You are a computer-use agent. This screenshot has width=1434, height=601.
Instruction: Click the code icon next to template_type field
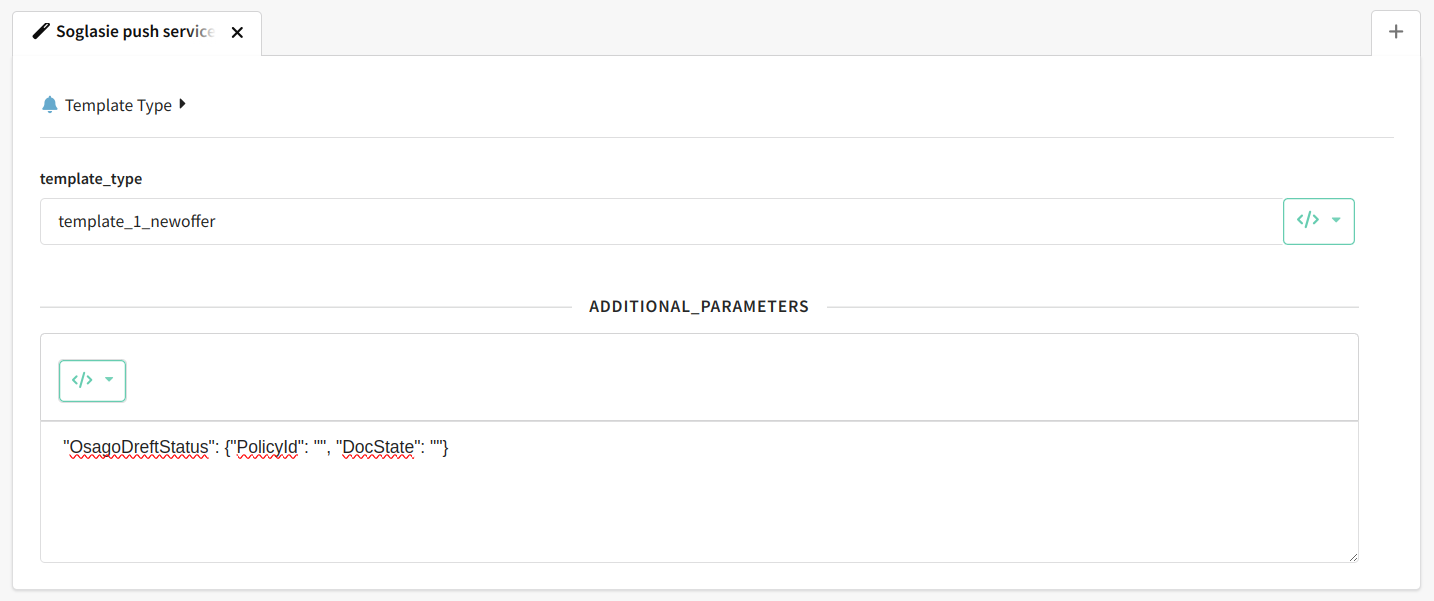[1308, 220]
